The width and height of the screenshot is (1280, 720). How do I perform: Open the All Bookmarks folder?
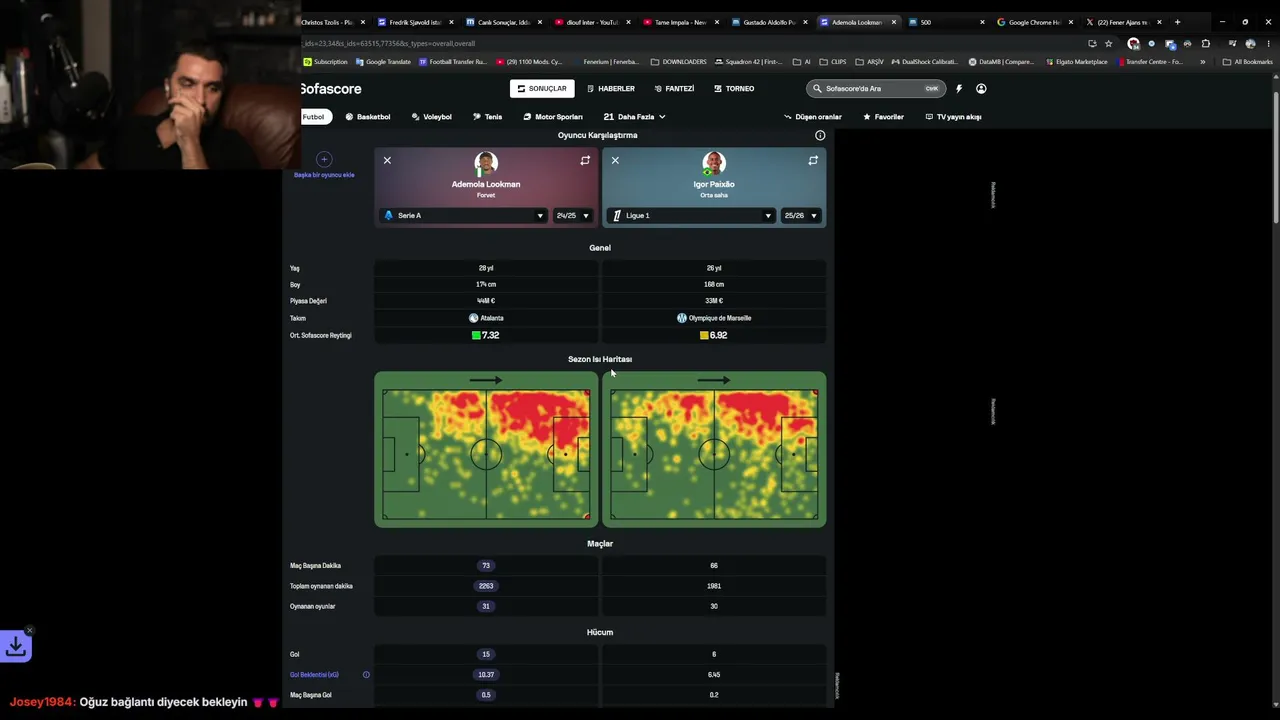click(1247, 62)
